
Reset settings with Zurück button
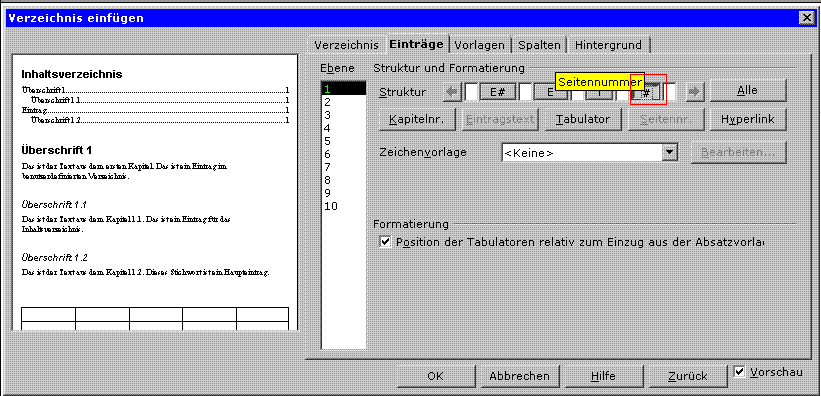tap(687, 376)
